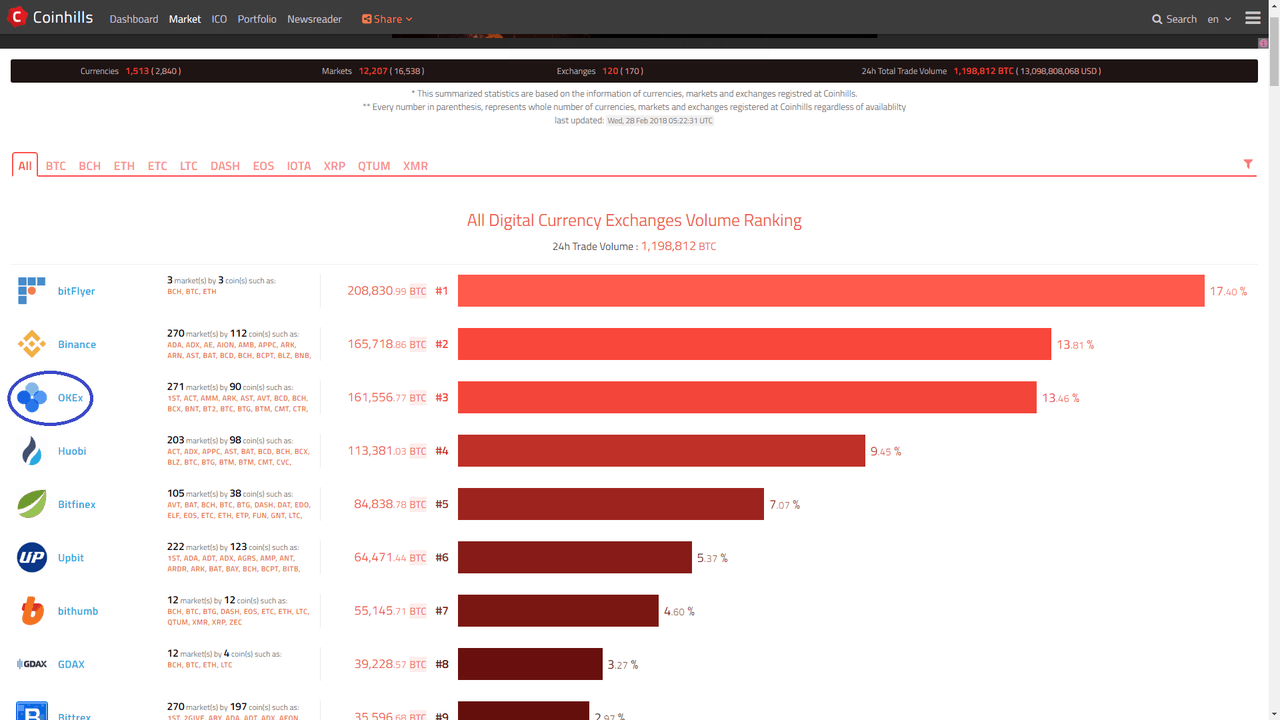The height and width of the screenshot is (720, 1280).
Task: Select the EOS currency tab
Action: click(263, 166)
